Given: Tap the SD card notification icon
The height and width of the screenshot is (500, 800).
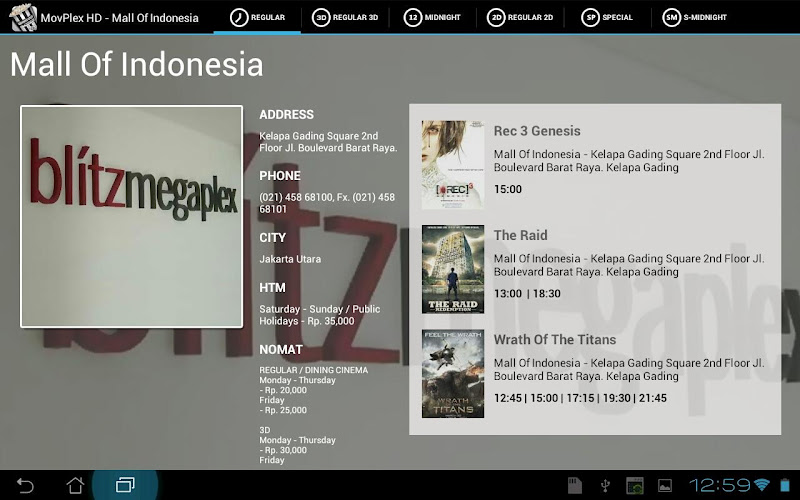Looking at the screenshot, I should (x=575, y=485).
